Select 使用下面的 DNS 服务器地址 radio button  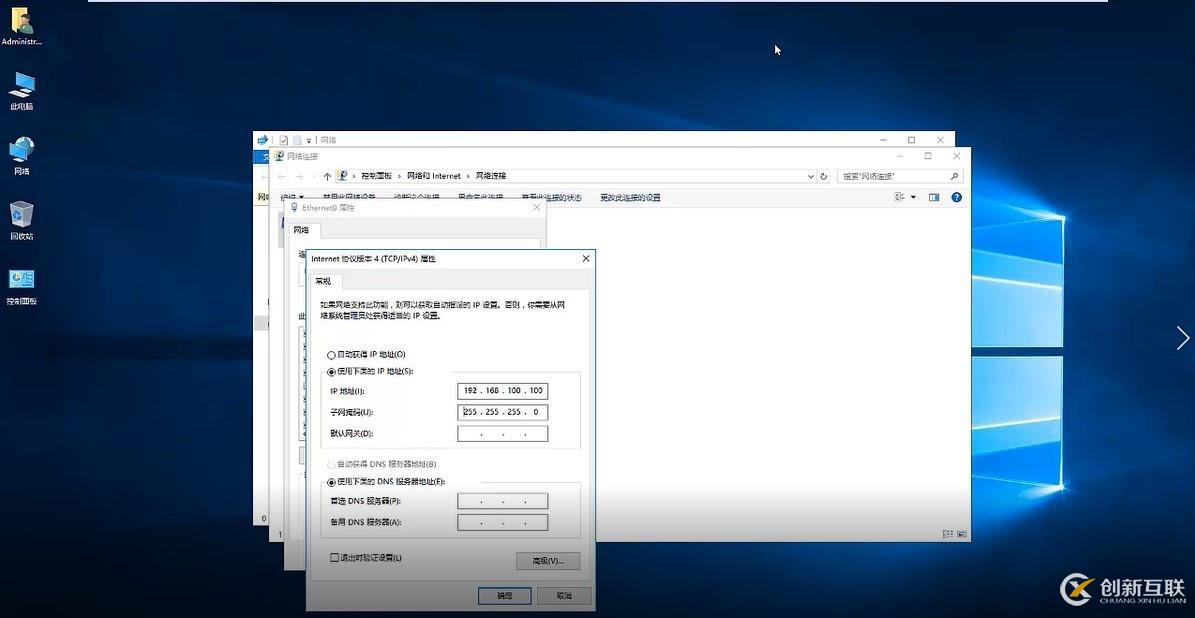click(x=331, y=482)
